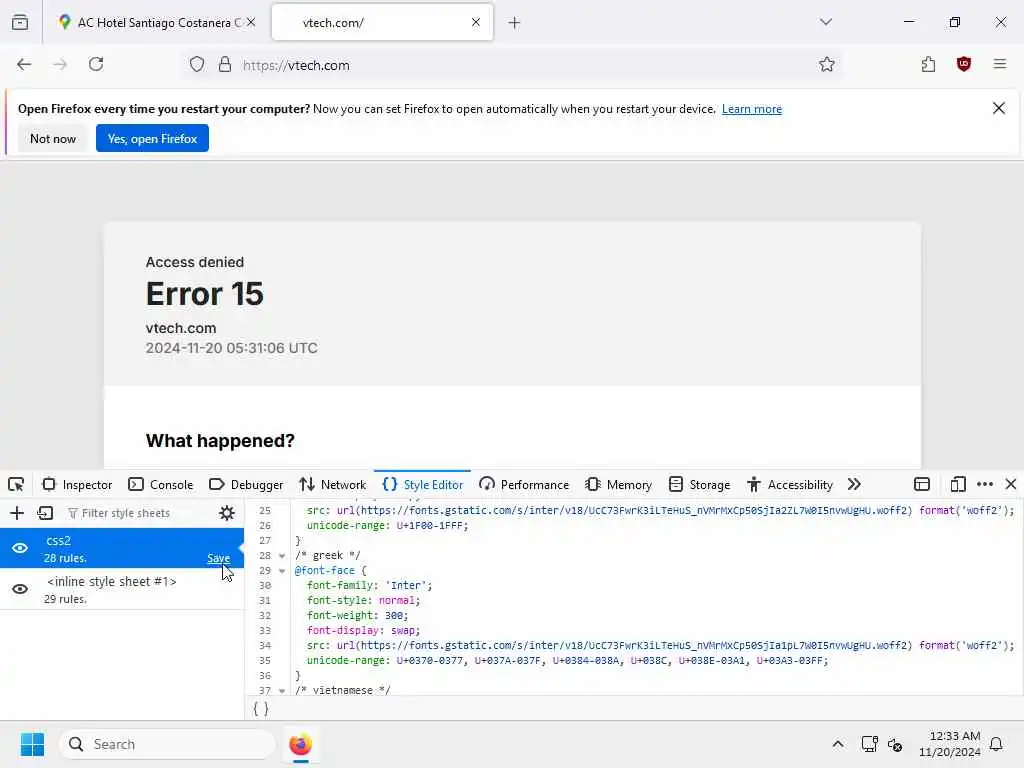Screen dimensions: 1024x768
Task: Click the Windows Start button
Action: 33,744
